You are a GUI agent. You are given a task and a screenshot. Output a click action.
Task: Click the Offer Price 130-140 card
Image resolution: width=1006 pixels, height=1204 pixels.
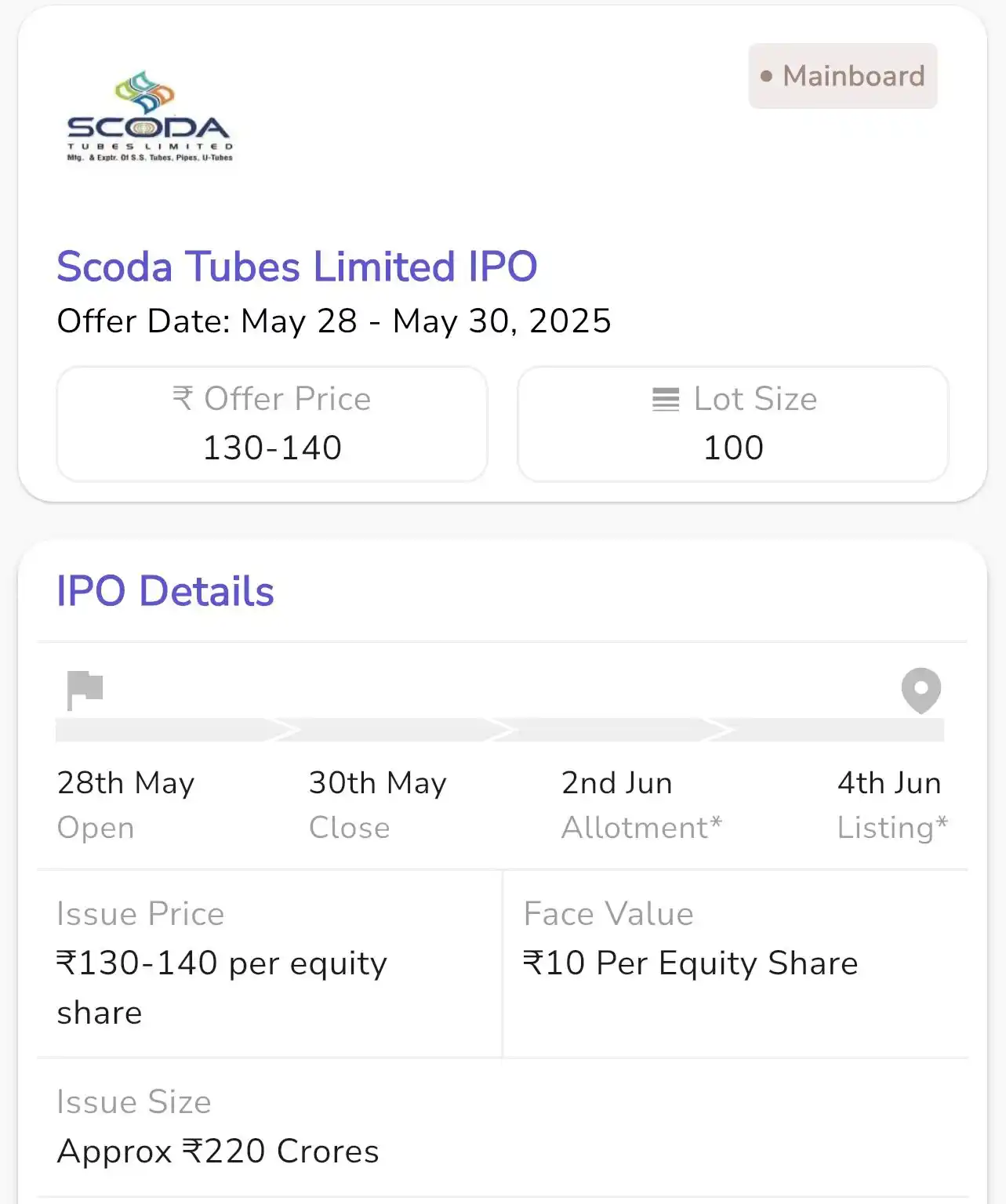tap(272, 424)
